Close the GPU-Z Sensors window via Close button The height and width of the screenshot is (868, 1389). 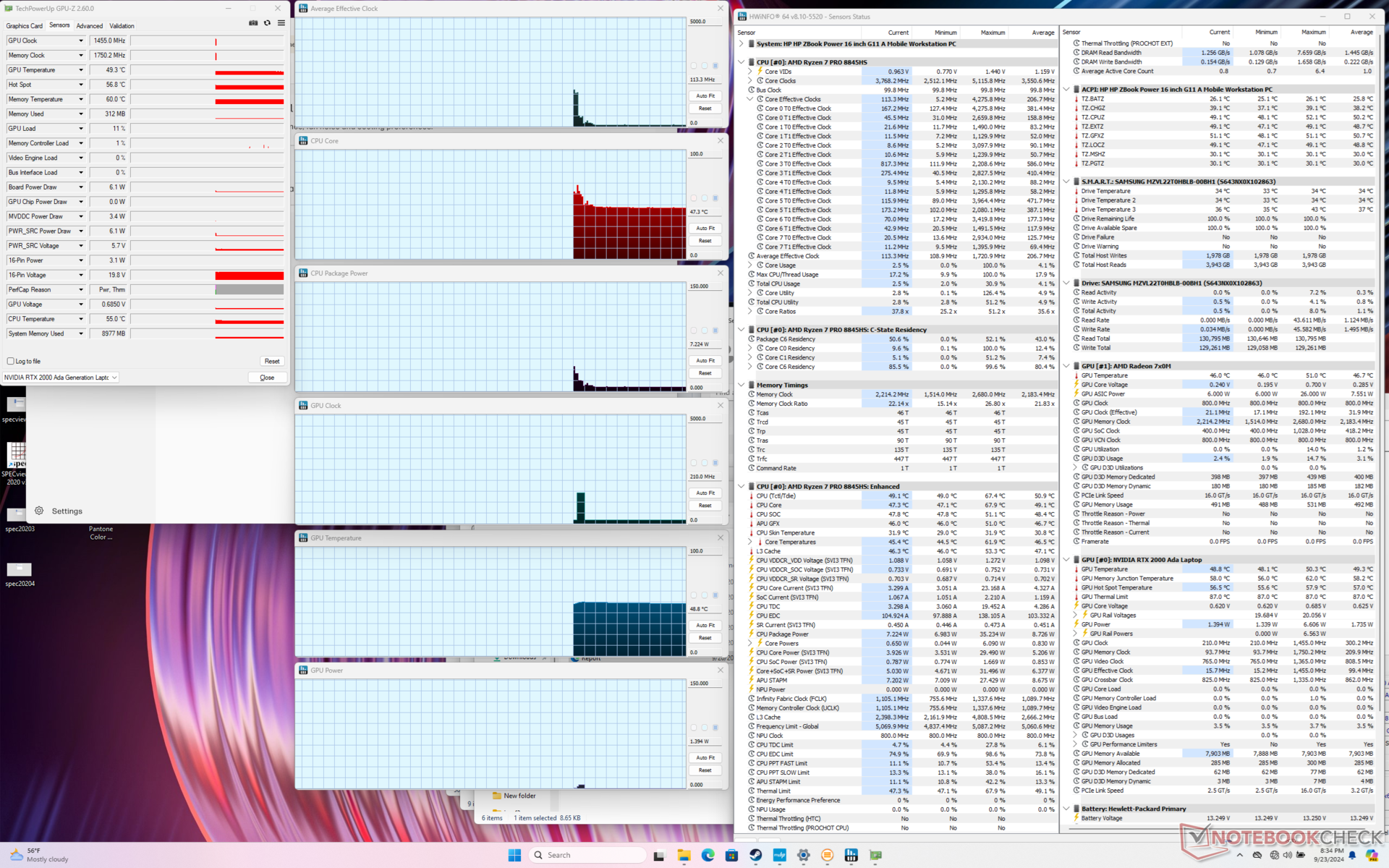[x=267, y=378]
